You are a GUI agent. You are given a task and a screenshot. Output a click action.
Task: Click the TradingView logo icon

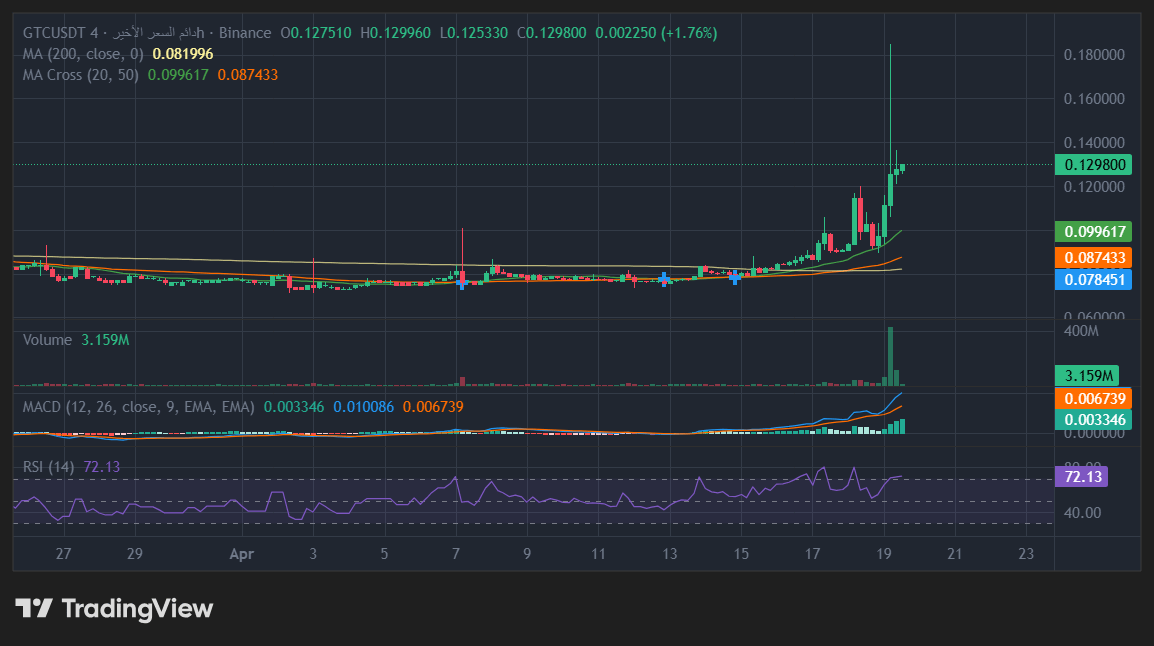34,608
